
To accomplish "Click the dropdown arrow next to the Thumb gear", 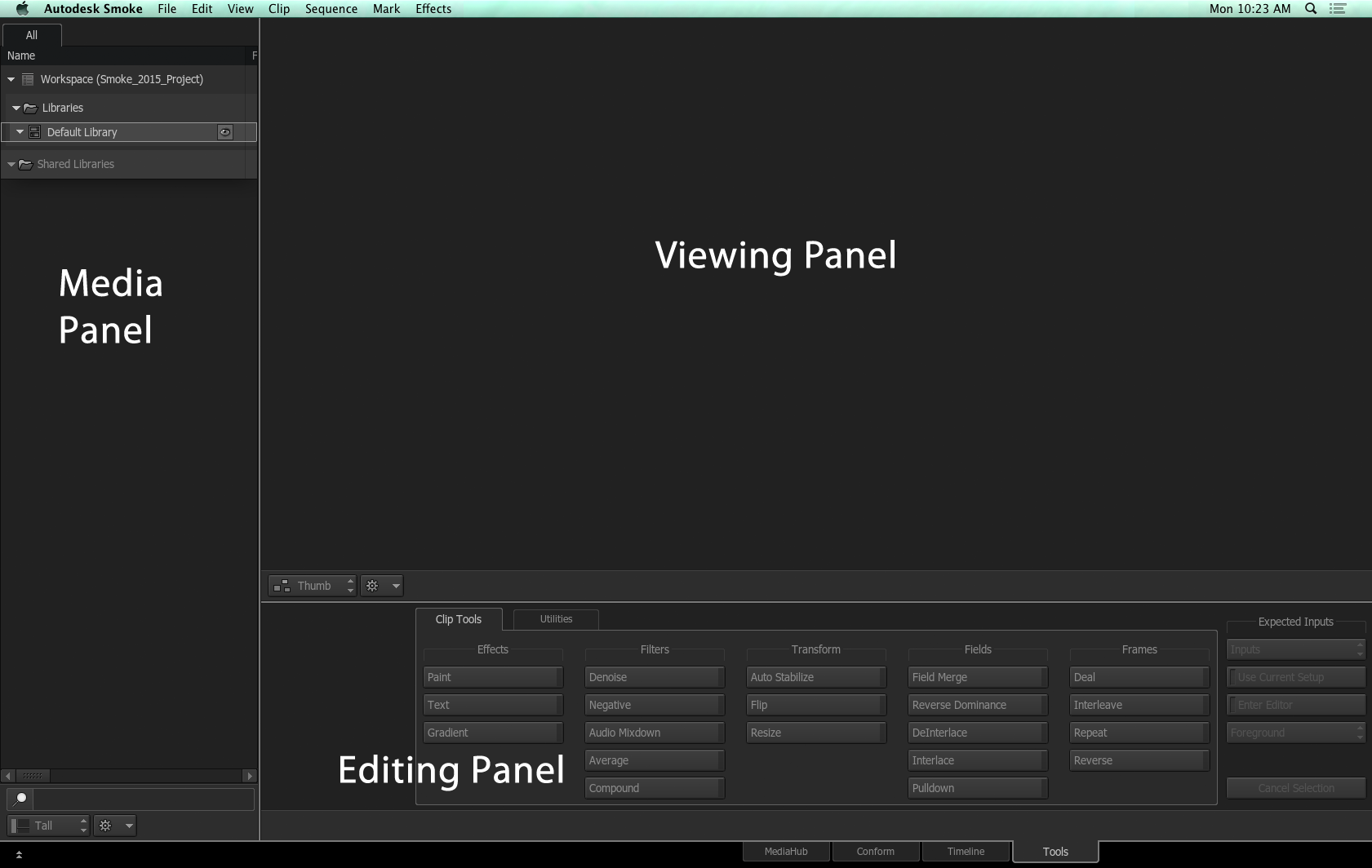I will point(396,586).
